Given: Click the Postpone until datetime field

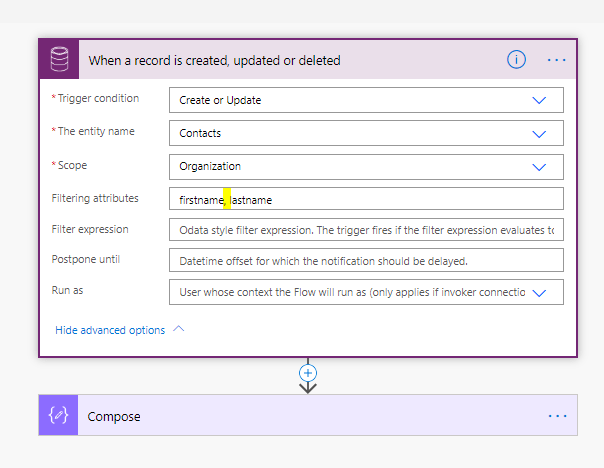Looking at the screenshot, I should pos(366,261).
